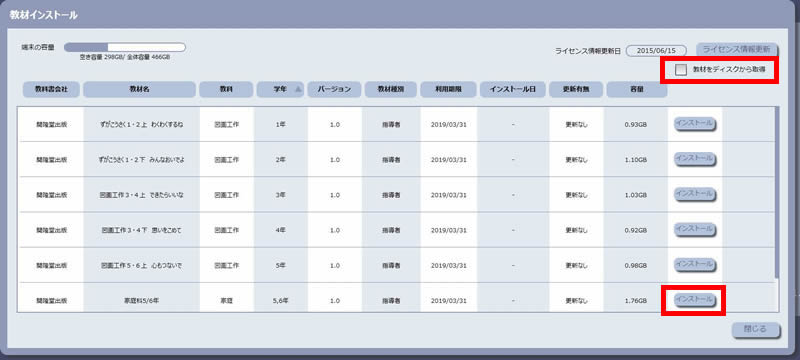The height and width of the screenshot is (360, 800).
Task: Click the 0.98GB size cell
Action: (636, 265)
